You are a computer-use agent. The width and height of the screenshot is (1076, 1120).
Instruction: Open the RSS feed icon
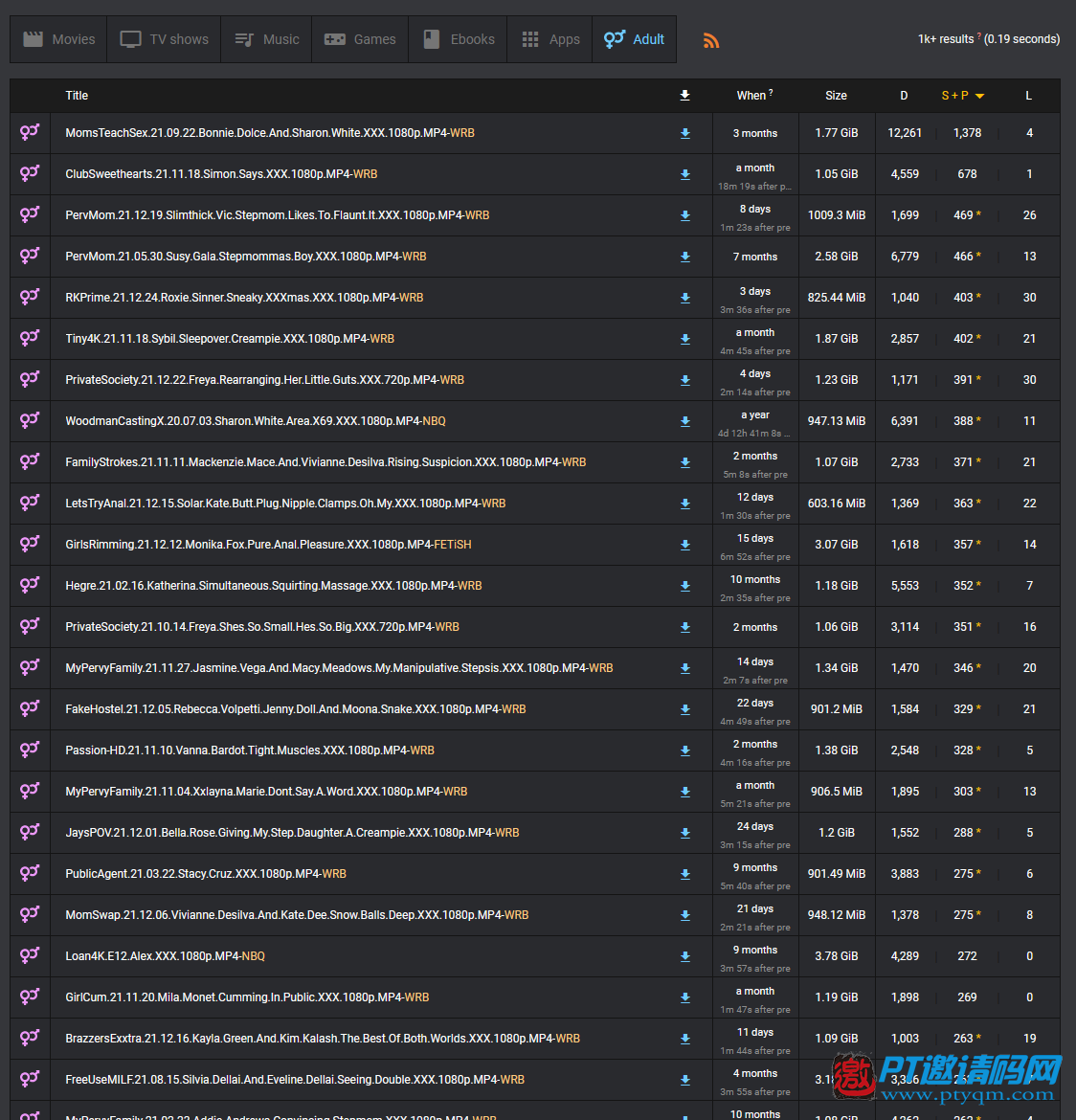tap(711, 41)
